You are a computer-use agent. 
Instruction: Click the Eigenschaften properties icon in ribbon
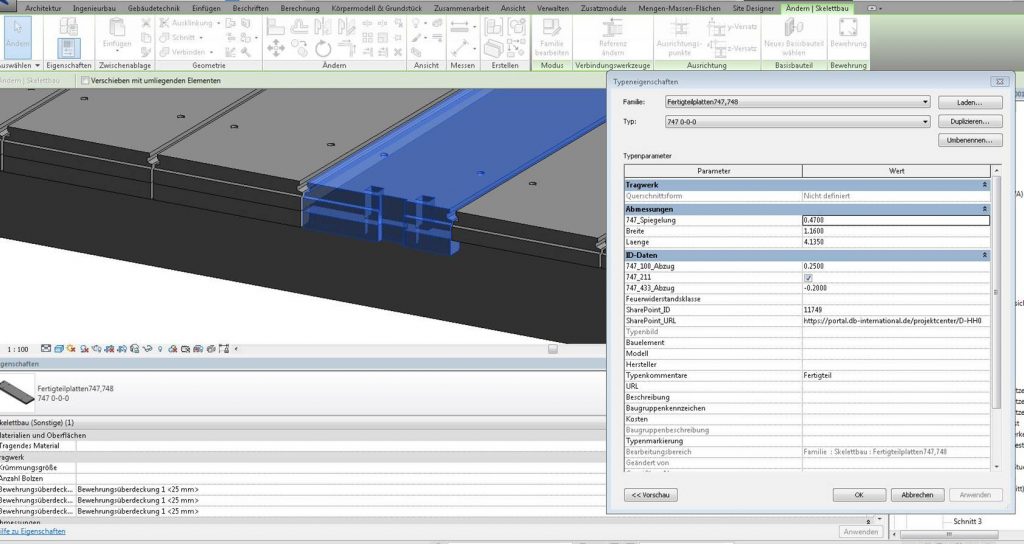68,47
